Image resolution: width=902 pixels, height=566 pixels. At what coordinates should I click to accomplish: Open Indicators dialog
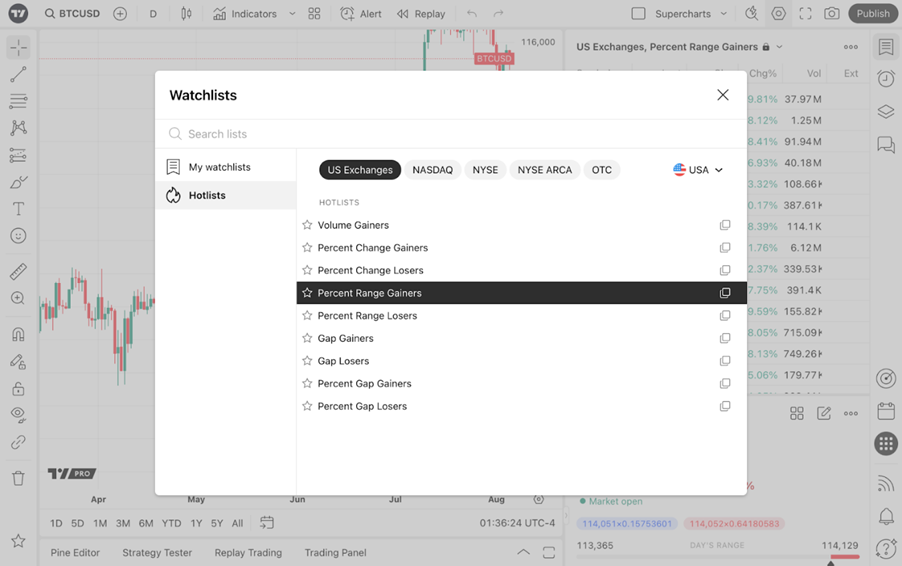pos(245,14)
